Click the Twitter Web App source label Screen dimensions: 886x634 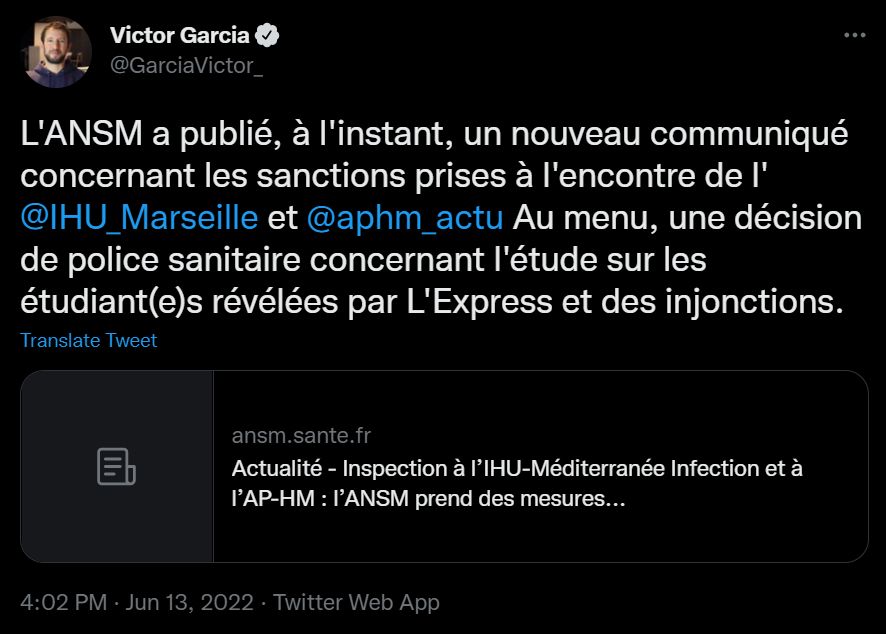pyautogui.click(x=356, y=603)
